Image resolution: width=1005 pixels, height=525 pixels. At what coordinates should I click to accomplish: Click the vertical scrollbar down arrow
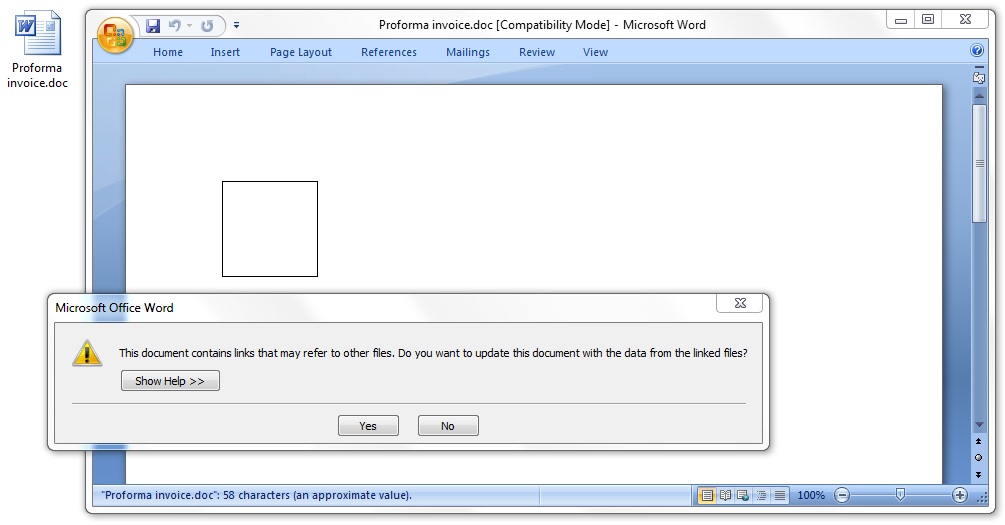click(x=979, y=425)
